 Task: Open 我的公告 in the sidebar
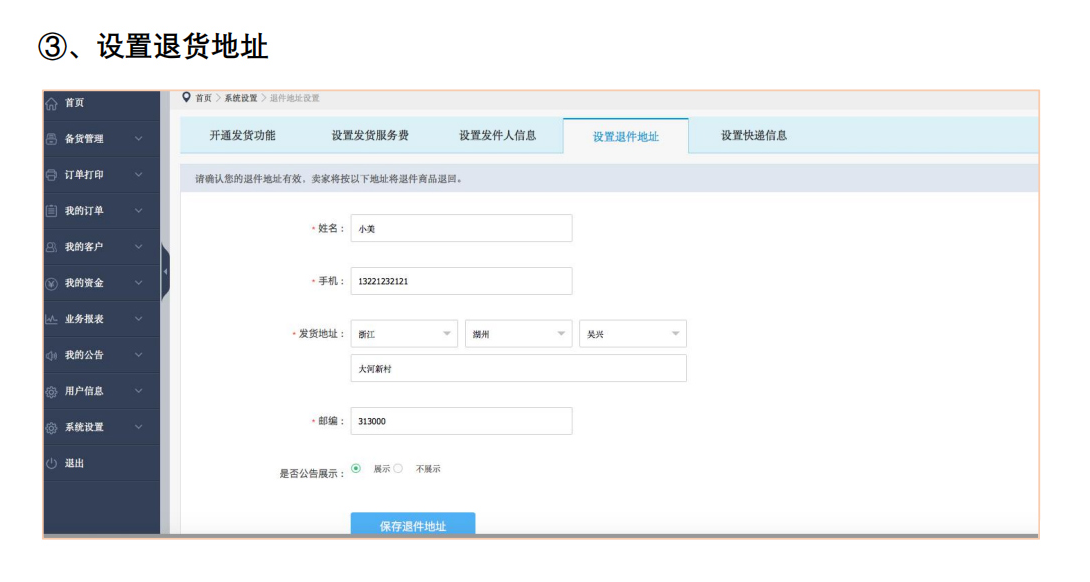tap(84, 355)
